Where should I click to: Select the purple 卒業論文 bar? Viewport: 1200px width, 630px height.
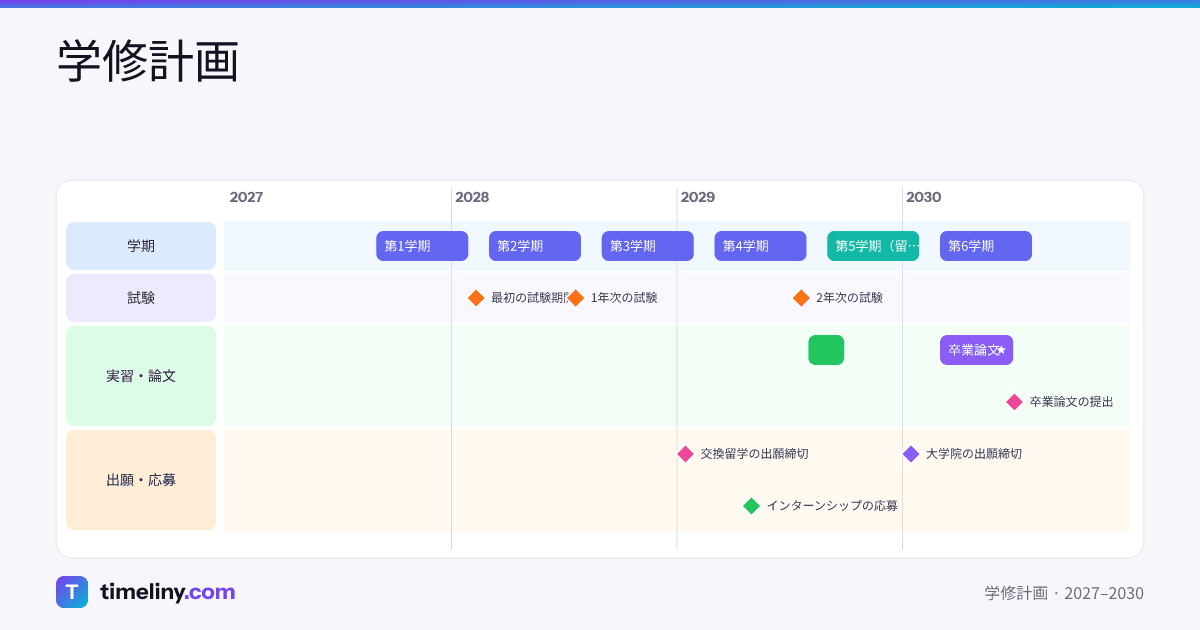[977, 350]
